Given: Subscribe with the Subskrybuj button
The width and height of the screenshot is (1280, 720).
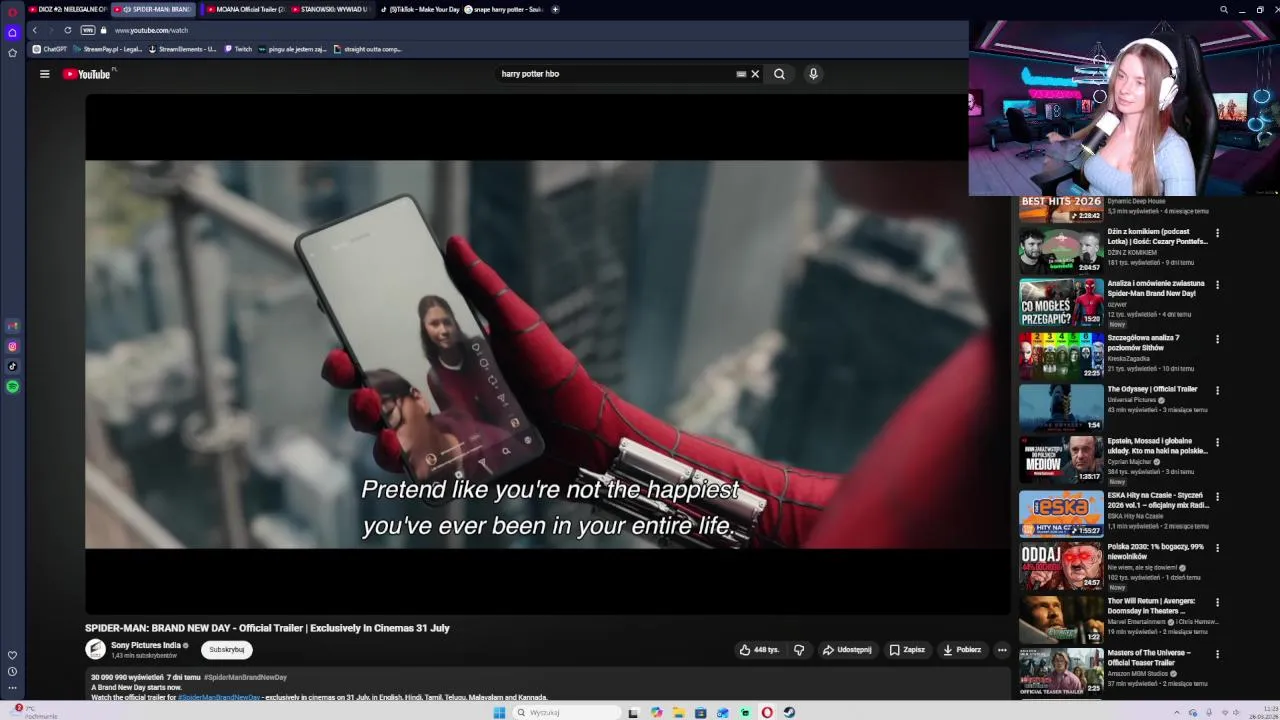Looking at the screenshot, I should [x=227, y=649].
